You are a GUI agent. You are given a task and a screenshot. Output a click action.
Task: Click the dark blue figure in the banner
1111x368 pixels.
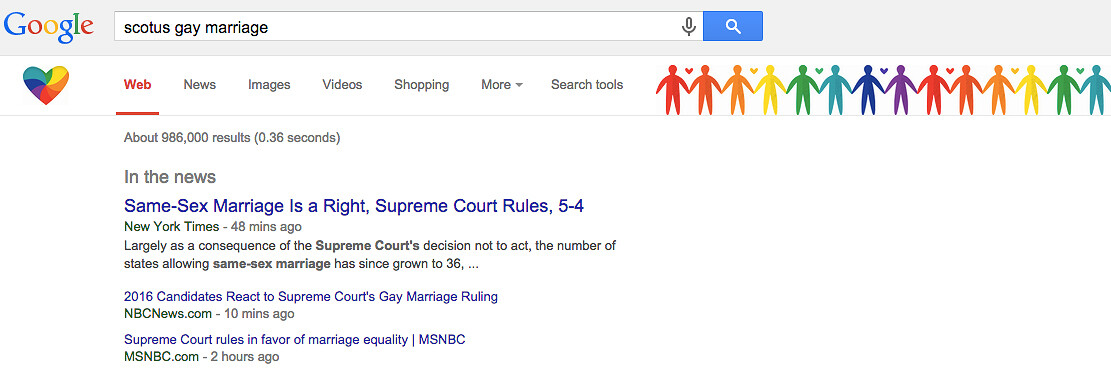tap(868, 90)
